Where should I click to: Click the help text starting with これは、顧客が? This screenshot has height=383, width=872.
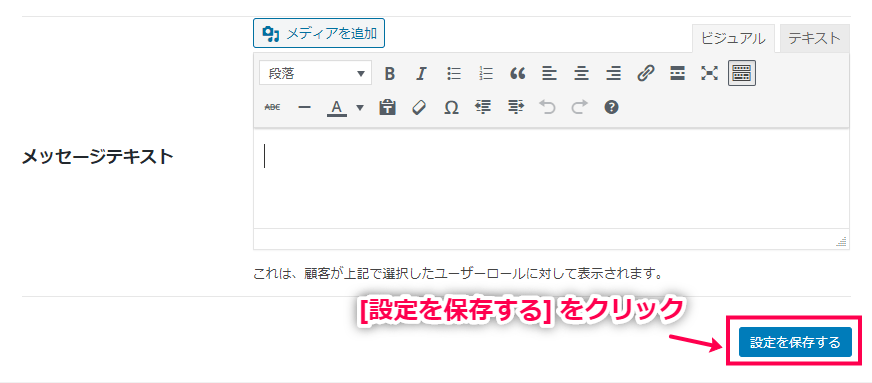459,273
